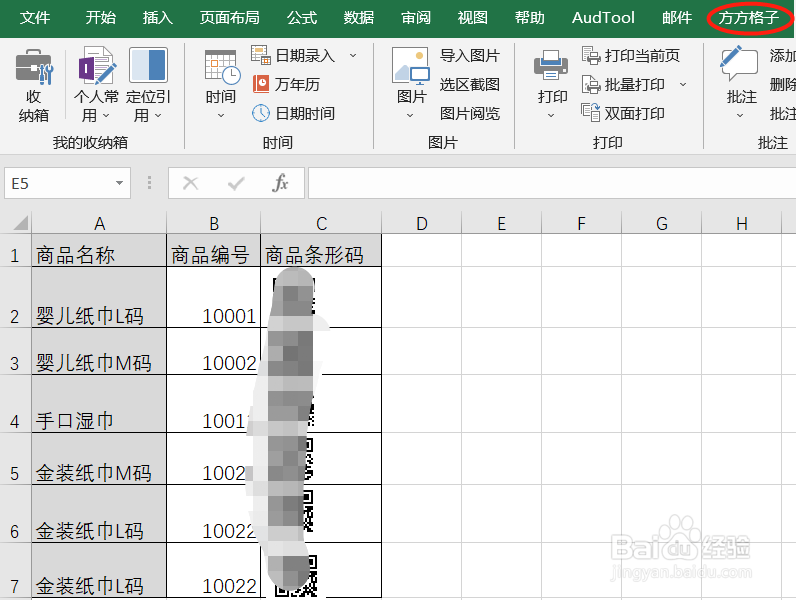Select cell containing 商品条形码
The width and height of the screenshot is (796, 600).
pos(321,250)
